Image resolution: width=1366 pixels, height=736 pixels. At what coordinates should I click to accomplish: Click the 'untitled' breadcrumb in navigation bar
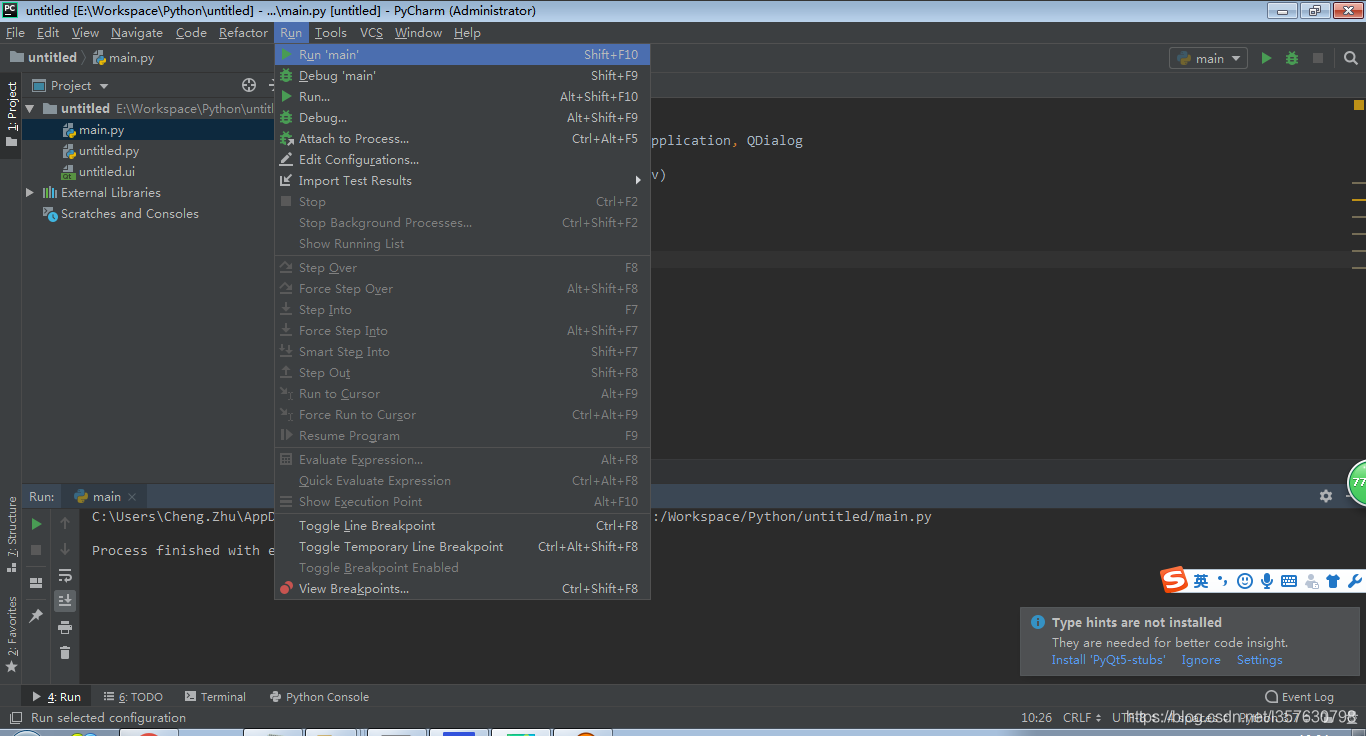tap(43, 57)
